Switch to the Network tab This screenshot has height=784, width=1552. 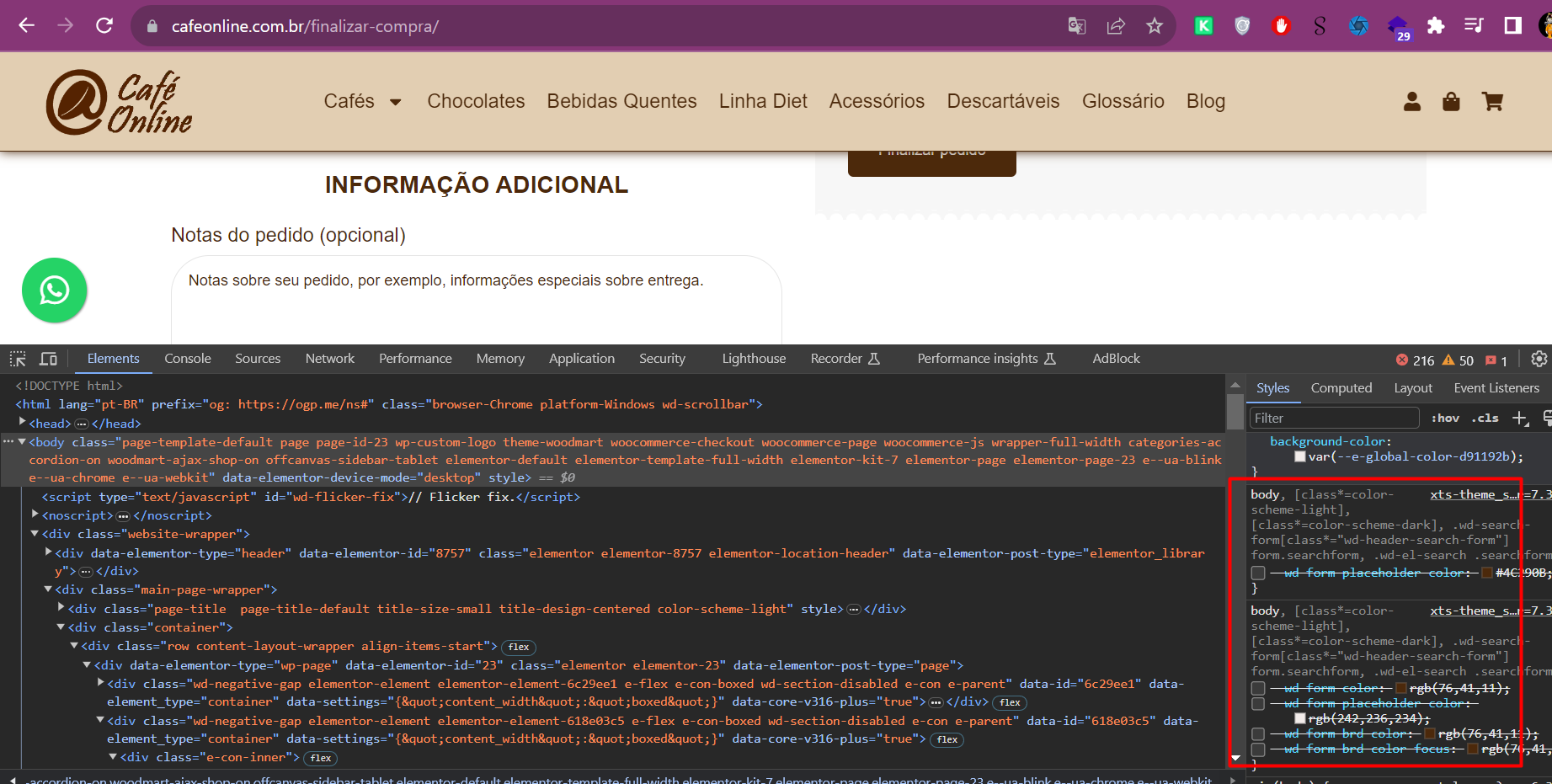[x=330, y=359]
